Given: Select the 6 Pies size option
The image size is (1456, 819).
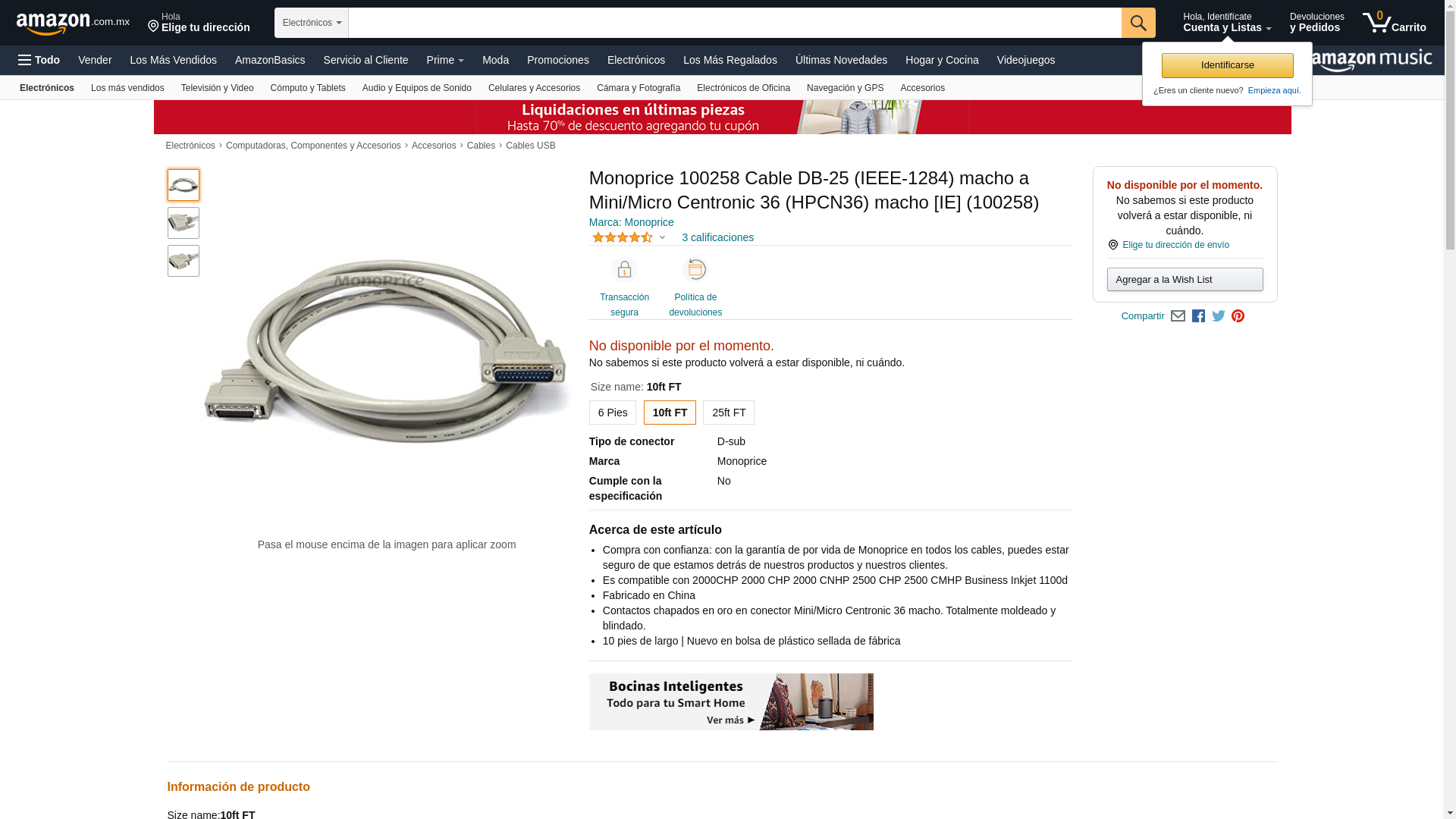Looking at the screenshot, I should pos(613,413).
